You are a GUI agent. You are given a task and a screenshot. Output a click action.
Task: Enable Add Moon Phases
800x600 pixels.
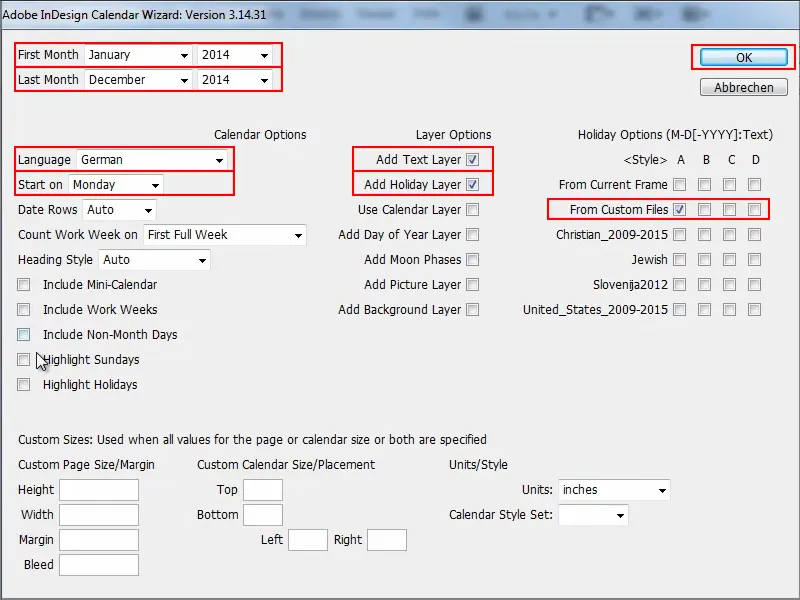[x=473, y=260]
